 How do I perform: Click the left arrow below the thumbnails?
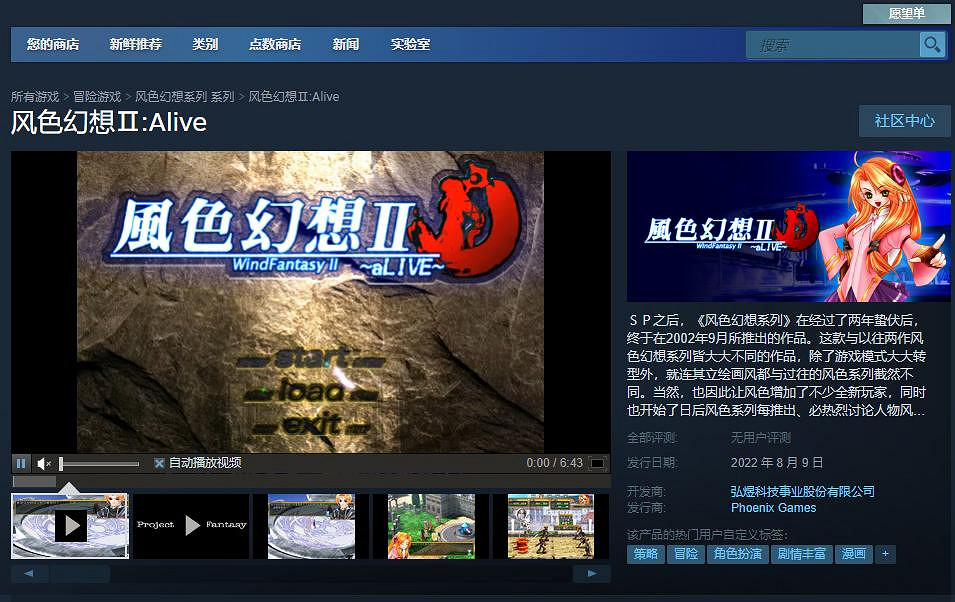point(29,572)
